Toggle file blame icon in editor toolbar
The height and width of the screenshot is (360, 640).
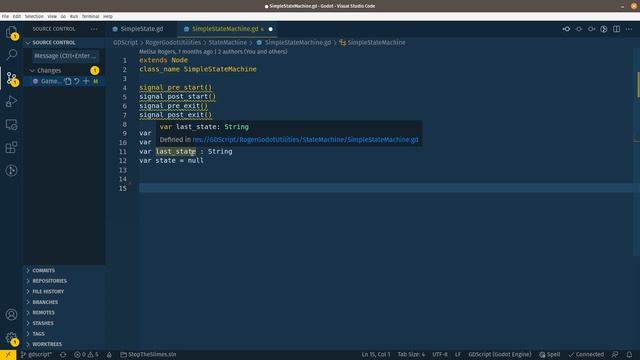[604, 29]
